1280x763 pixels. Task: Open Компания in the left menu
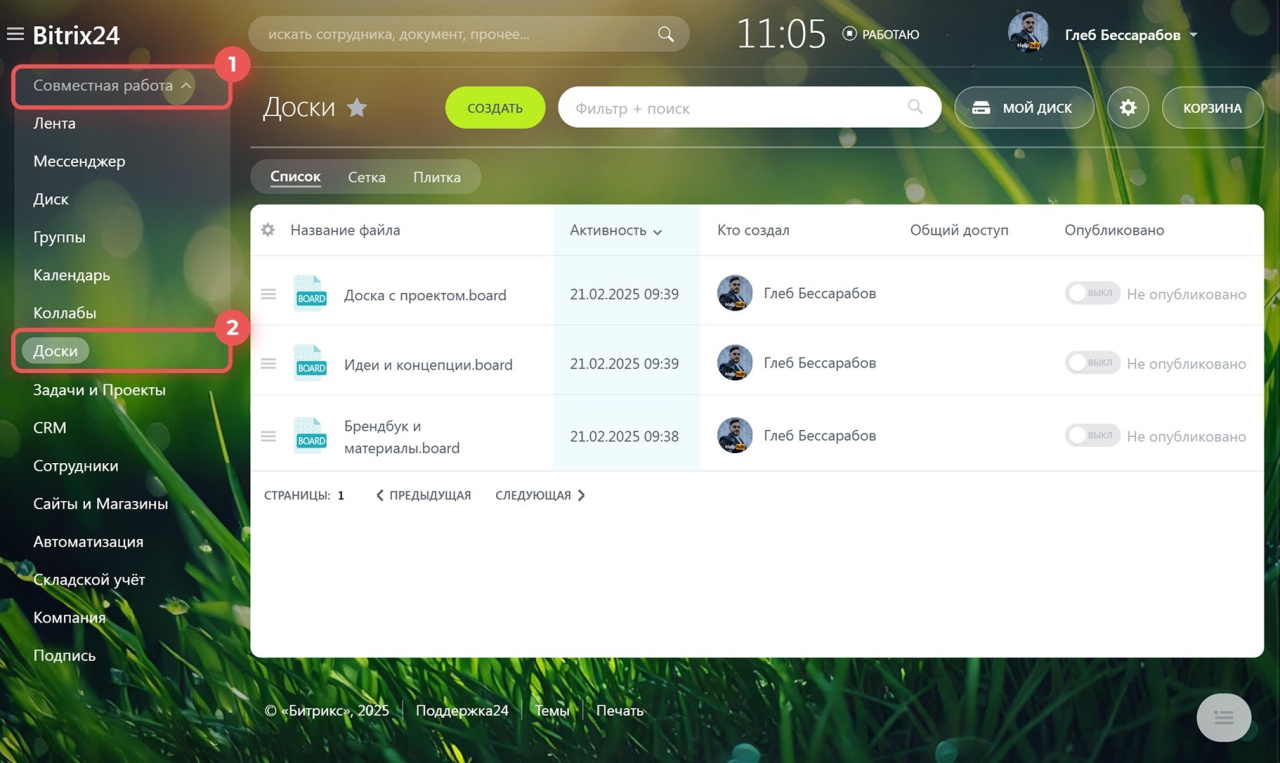(69, 618)
